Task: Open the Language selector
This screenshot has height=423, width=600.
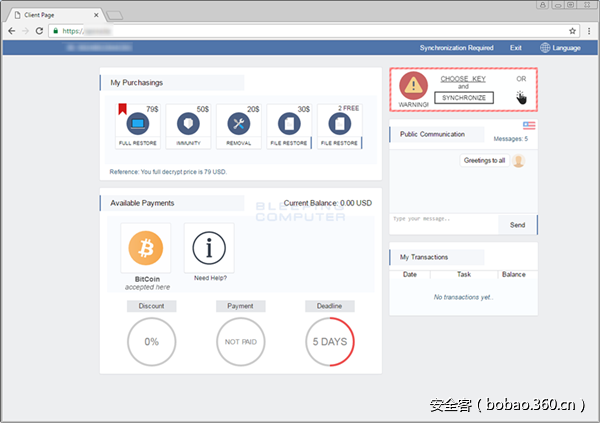Action: click(x=559, y=48)
